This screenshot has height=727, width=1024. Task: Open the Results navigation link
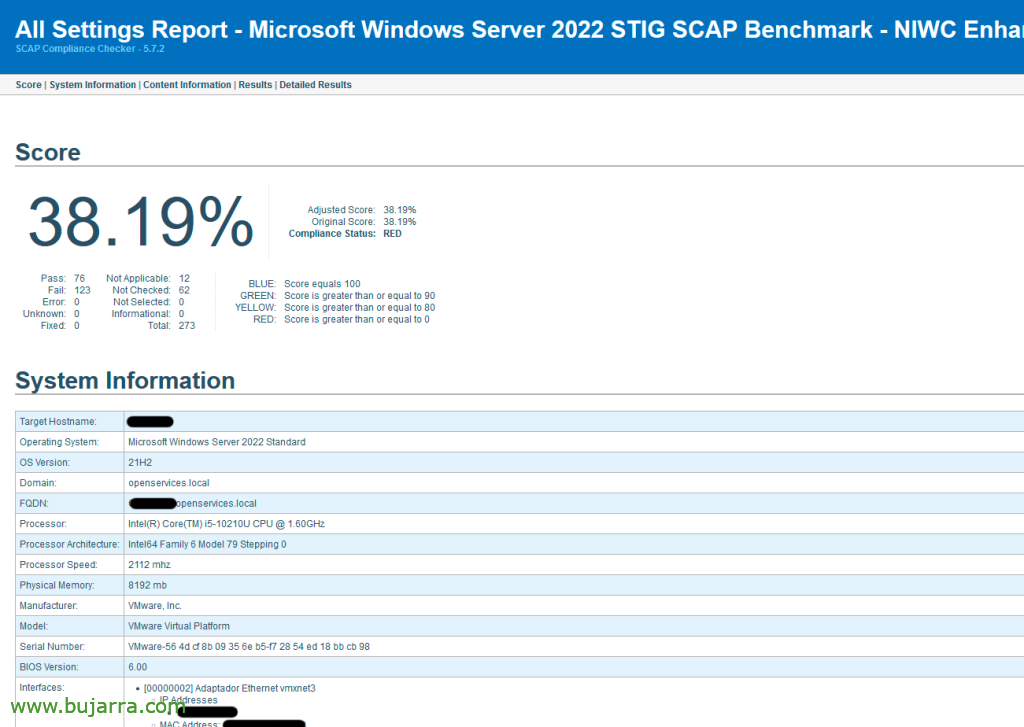[x=255, y=84]
